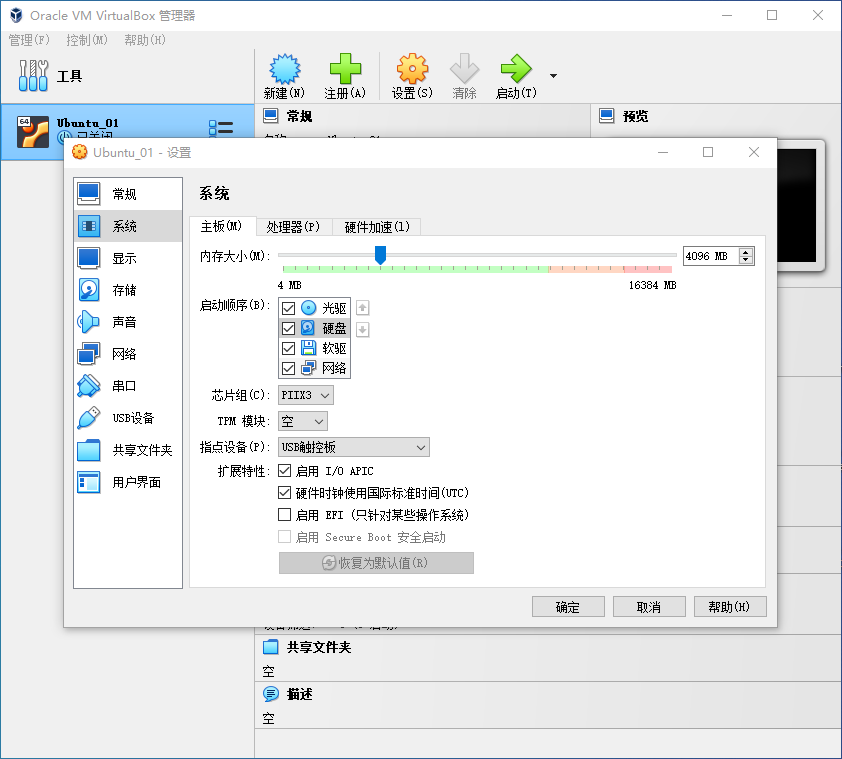Expand dropdown arrow next to 启动(T)
Screen dimensions: 842x759
[x=553, y=76]
